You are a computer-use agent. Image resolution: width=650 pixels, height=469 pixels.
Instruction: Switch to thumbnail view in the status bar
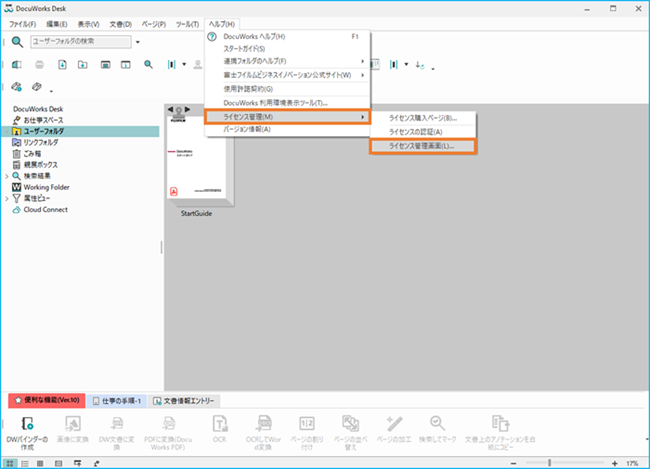click(10, 463)
